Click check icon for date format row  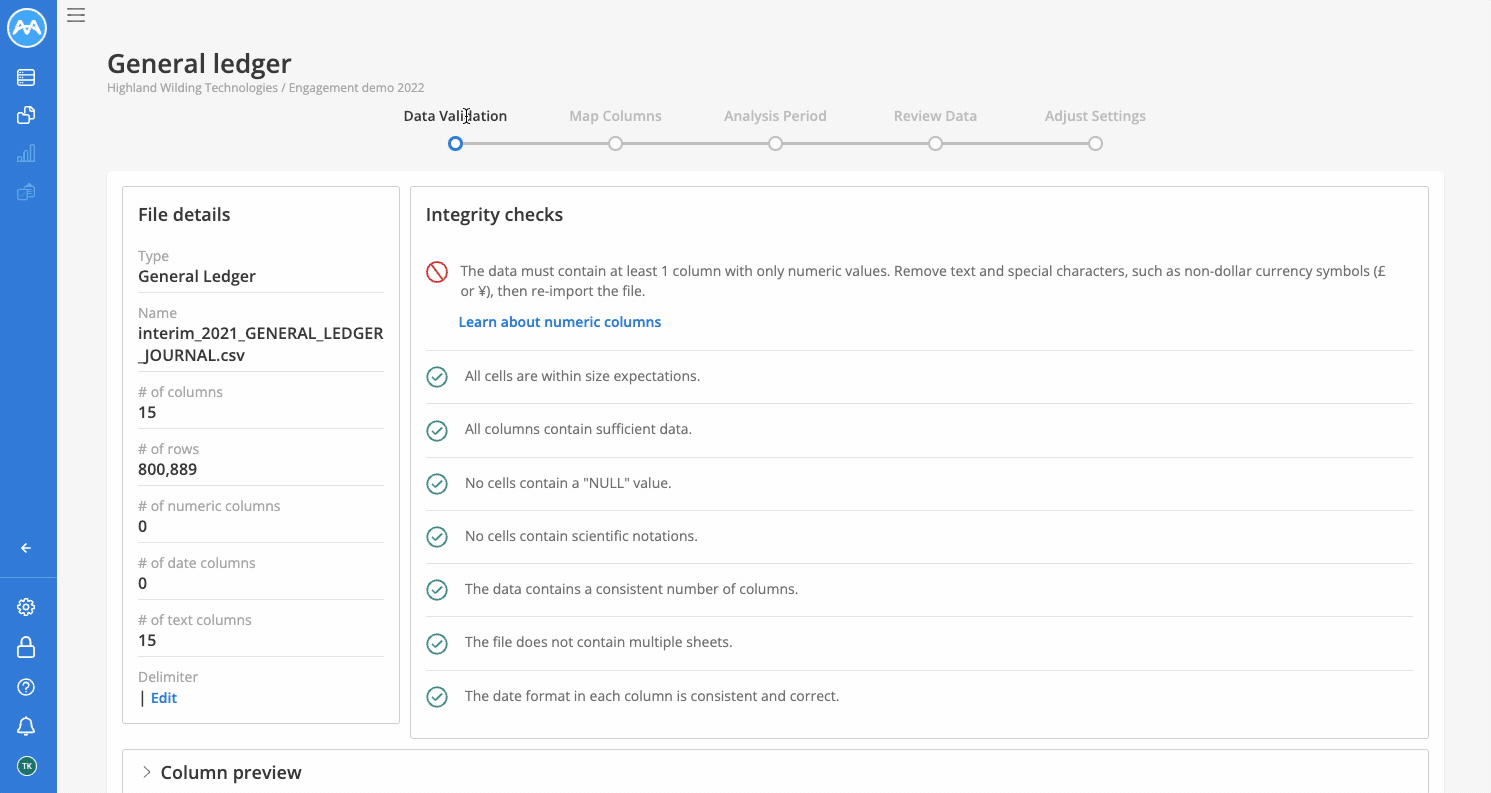click(x=437, y=696)
